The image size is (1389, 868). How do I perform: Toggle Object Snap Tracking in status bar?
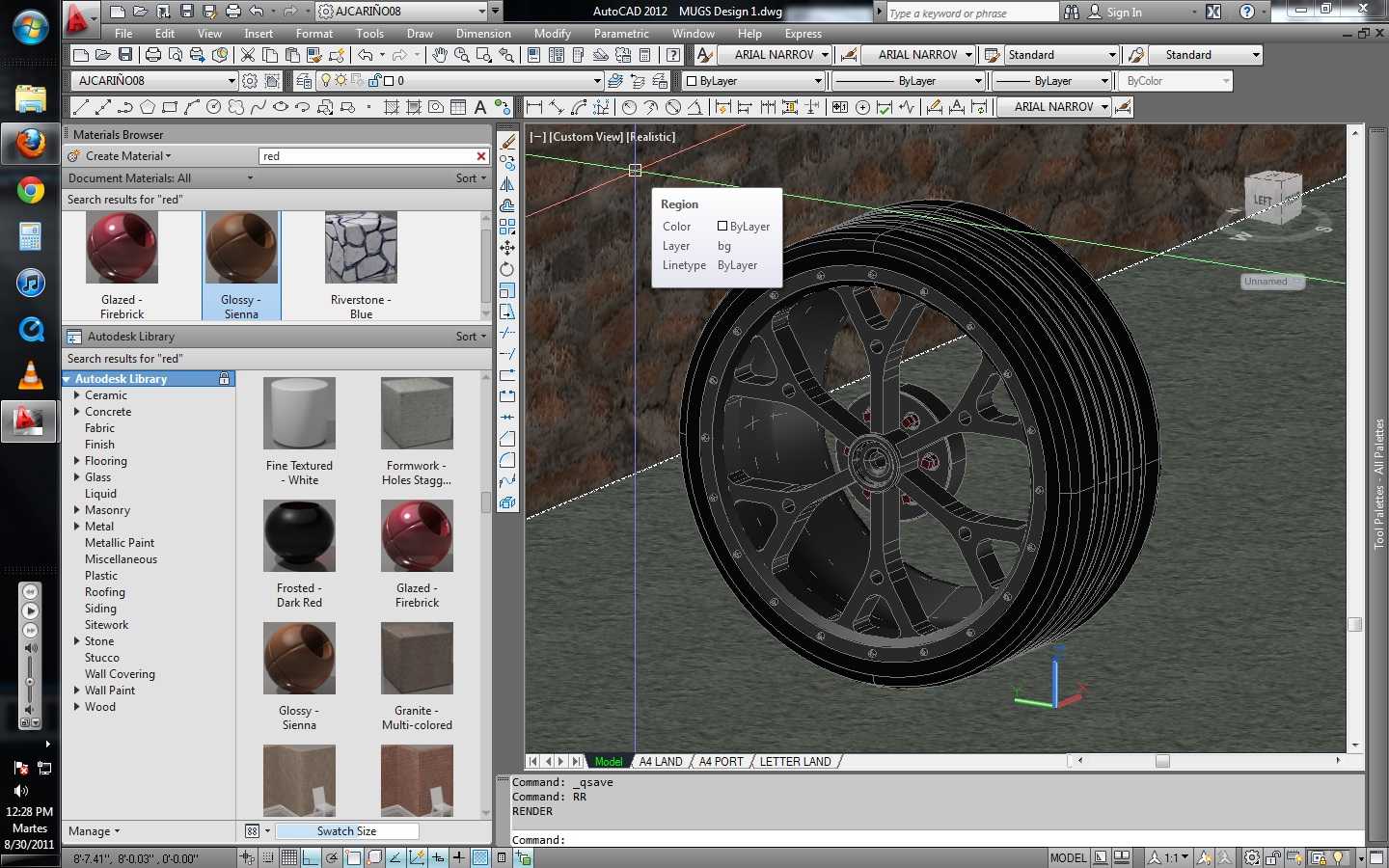[x=395, y=857]
